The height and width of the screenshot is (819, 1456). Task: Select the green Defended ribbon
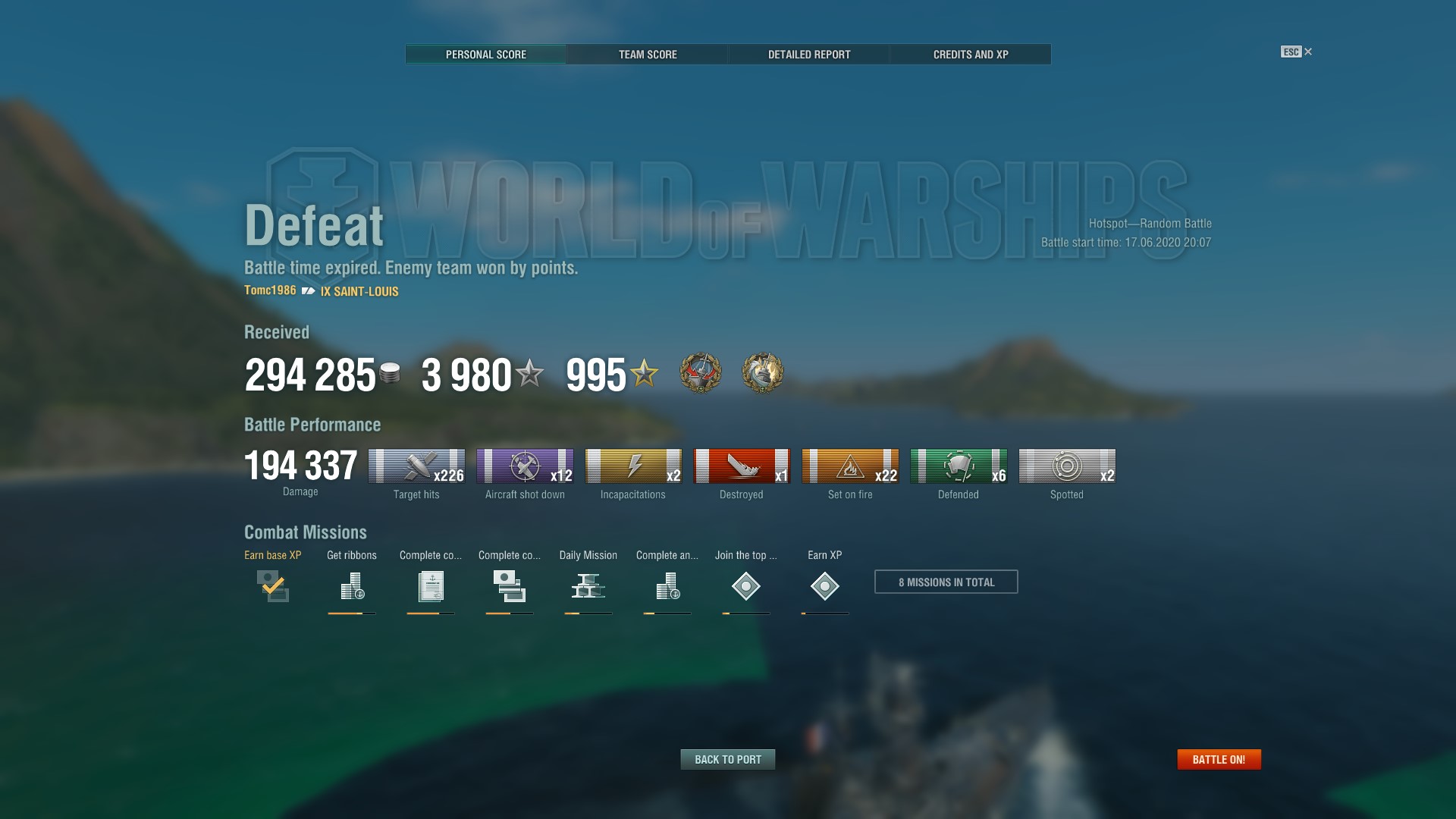959,466
